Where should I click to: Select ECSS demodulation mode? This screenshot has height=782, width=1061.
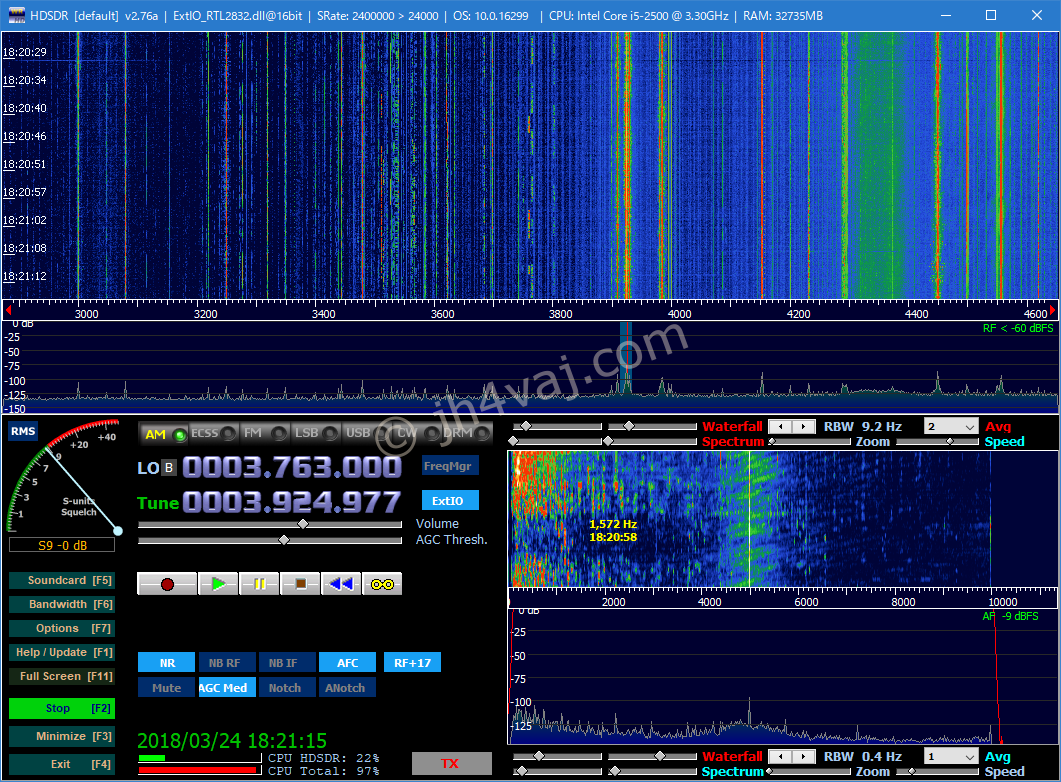coord(213,434)
